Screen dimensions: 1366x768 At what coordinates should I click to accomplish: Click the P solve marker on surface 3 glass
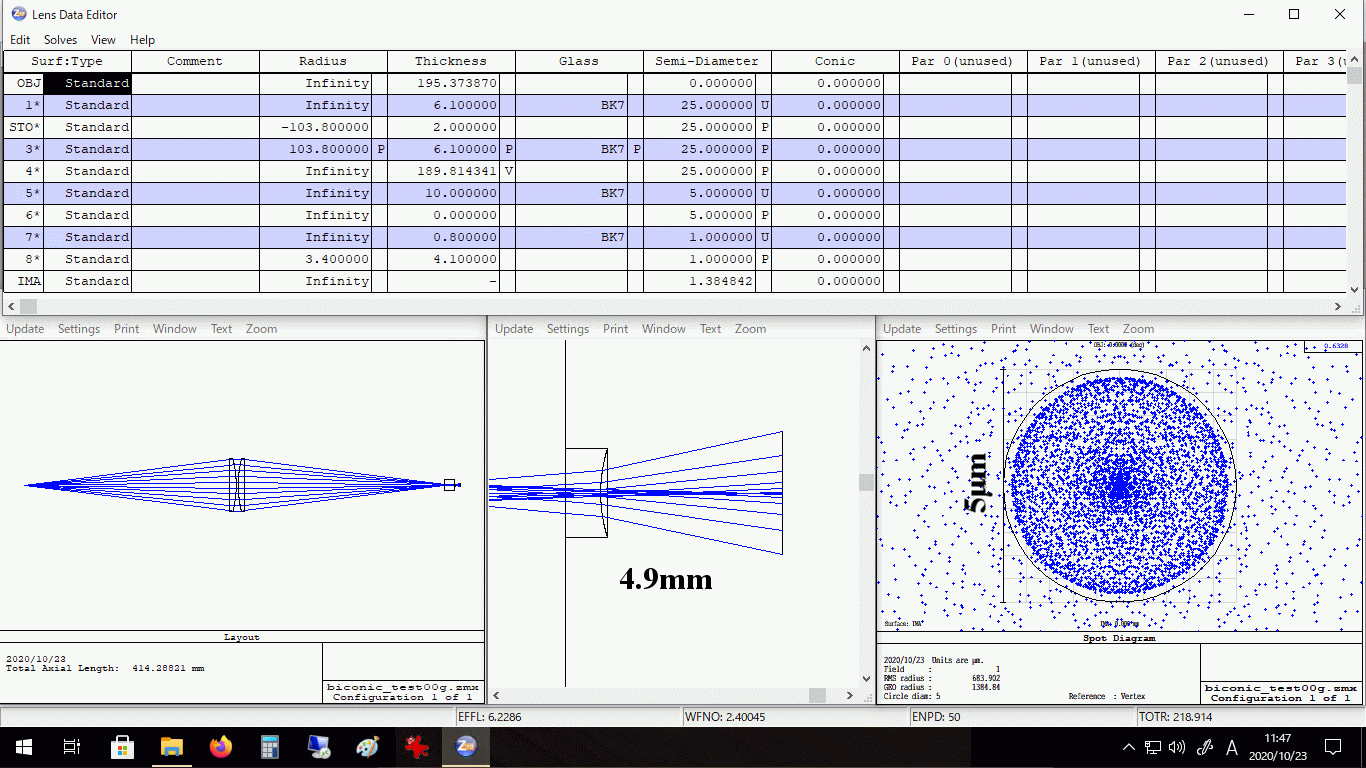636,149
